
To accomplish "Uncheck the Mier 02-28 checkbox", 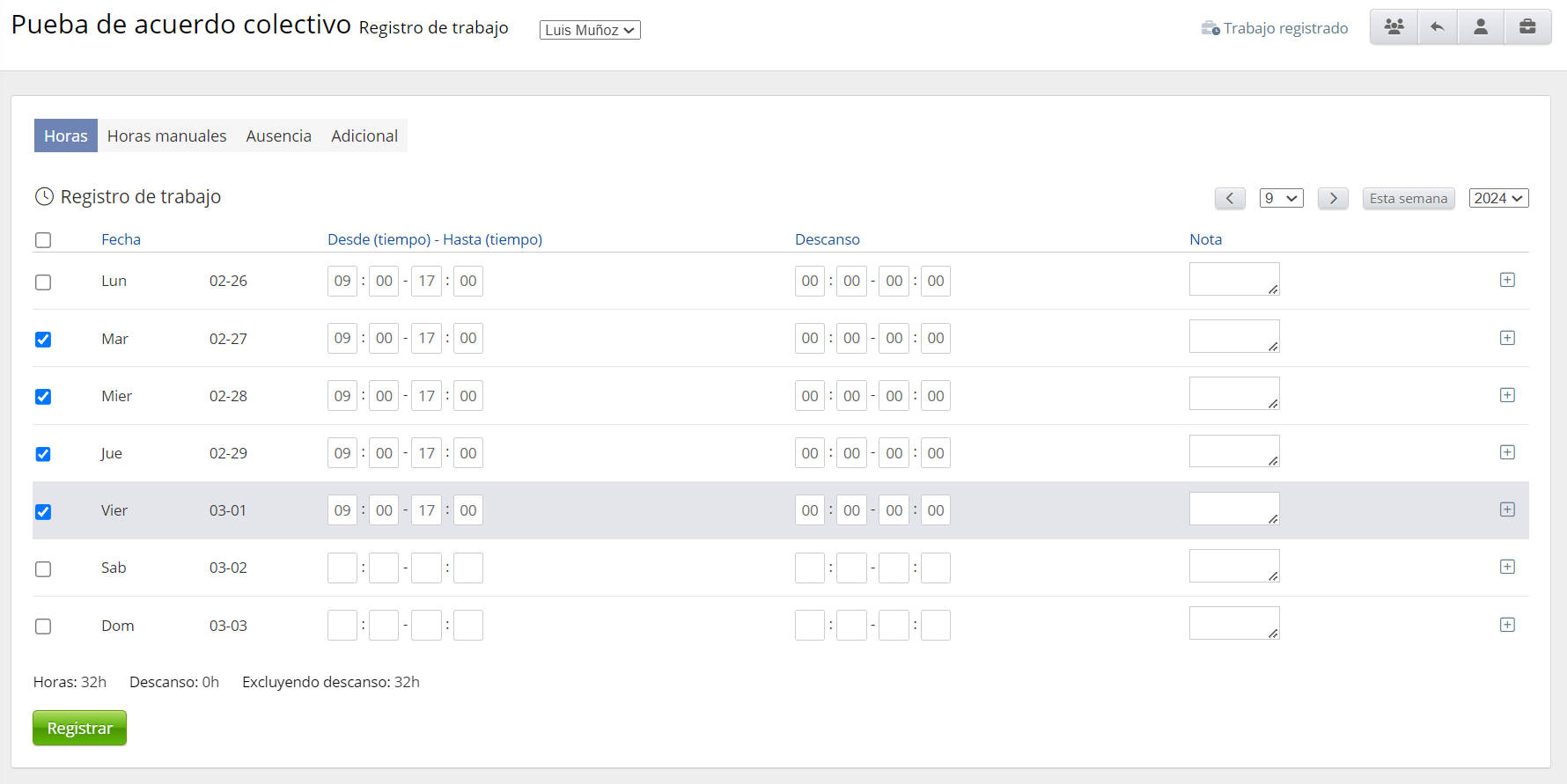I will (43, 397).
